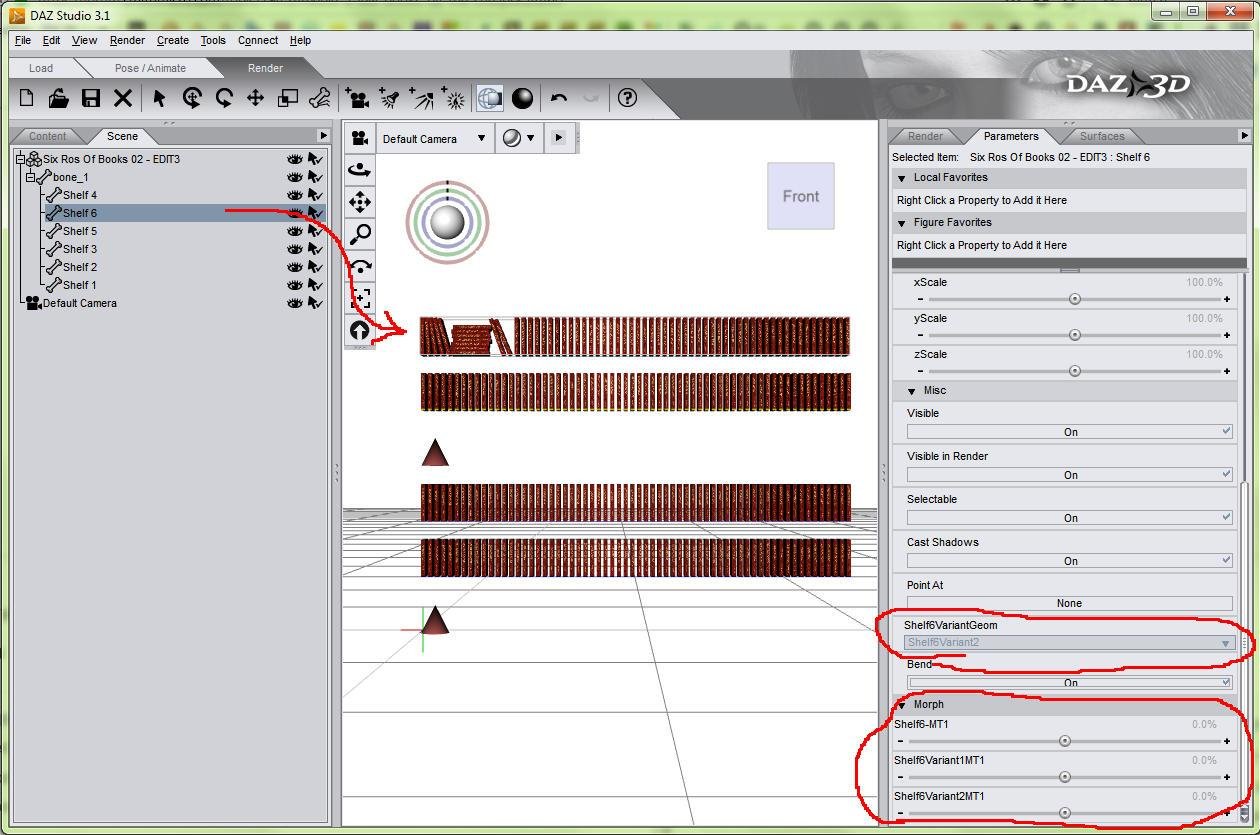The height and width of the screenshot is (835, 1260).
Task: Collapse the Figure Favorites section
Action: point(902,223)
